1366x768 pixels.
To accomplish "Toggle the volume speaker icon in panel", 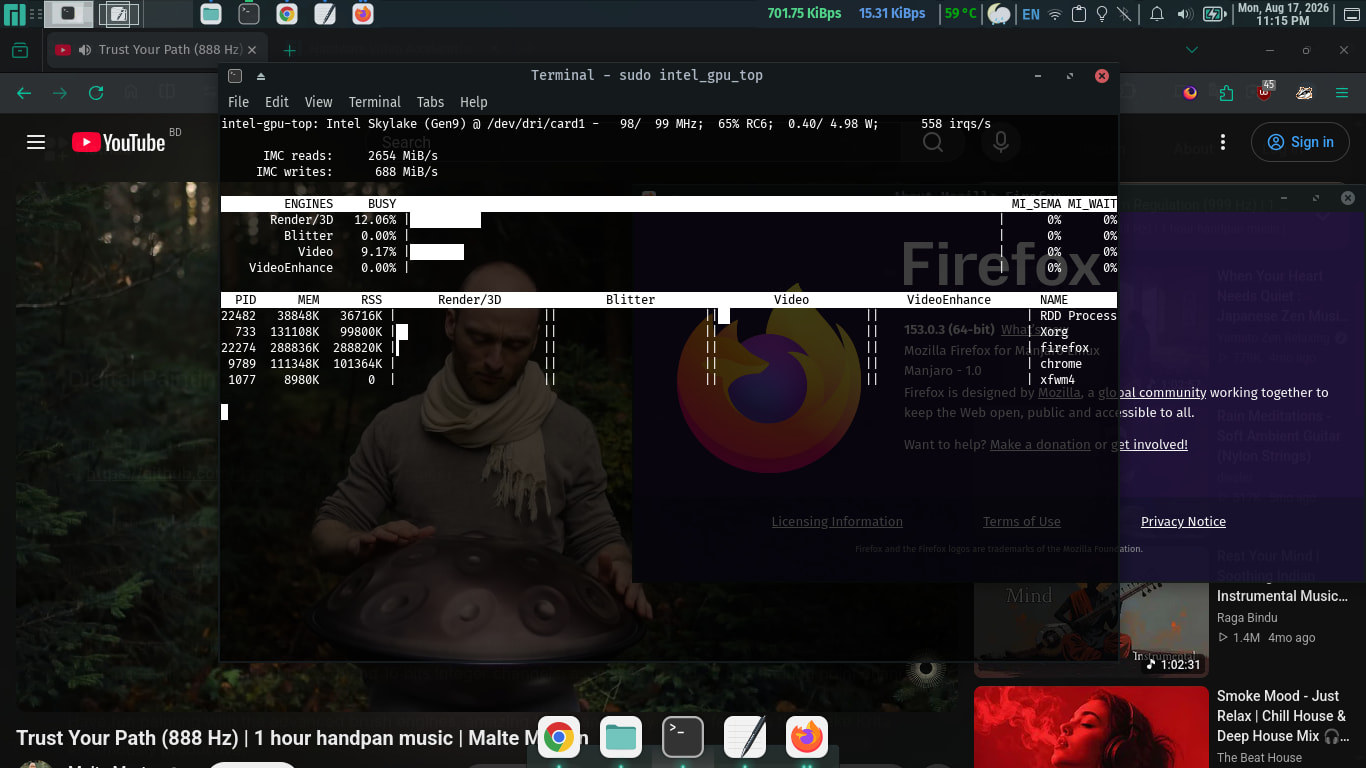I will tap(1185, 14).
